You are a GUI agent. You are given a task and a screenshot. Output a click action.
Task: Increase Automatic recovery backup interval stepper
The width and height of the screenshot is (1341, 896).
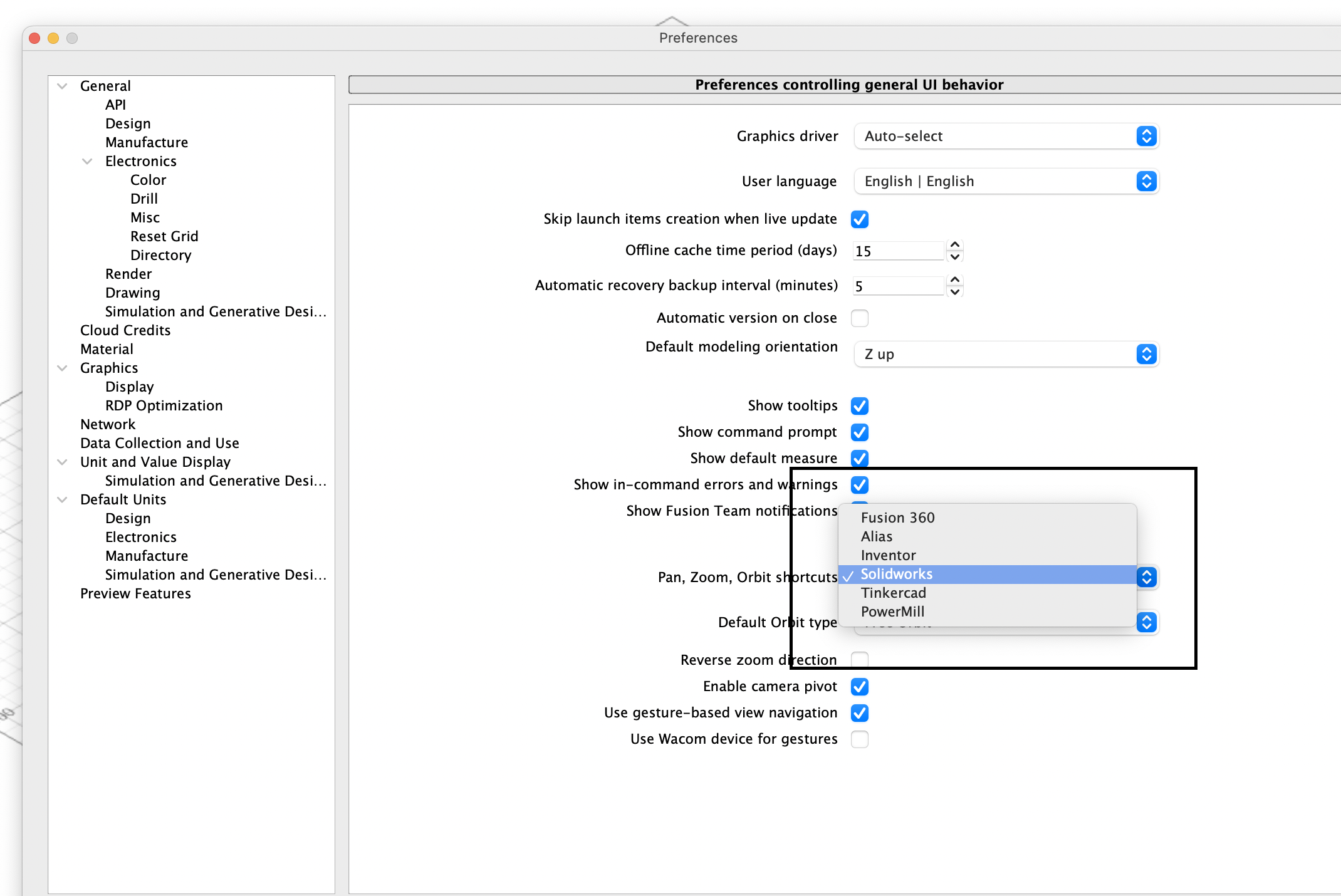coord(955,280)
